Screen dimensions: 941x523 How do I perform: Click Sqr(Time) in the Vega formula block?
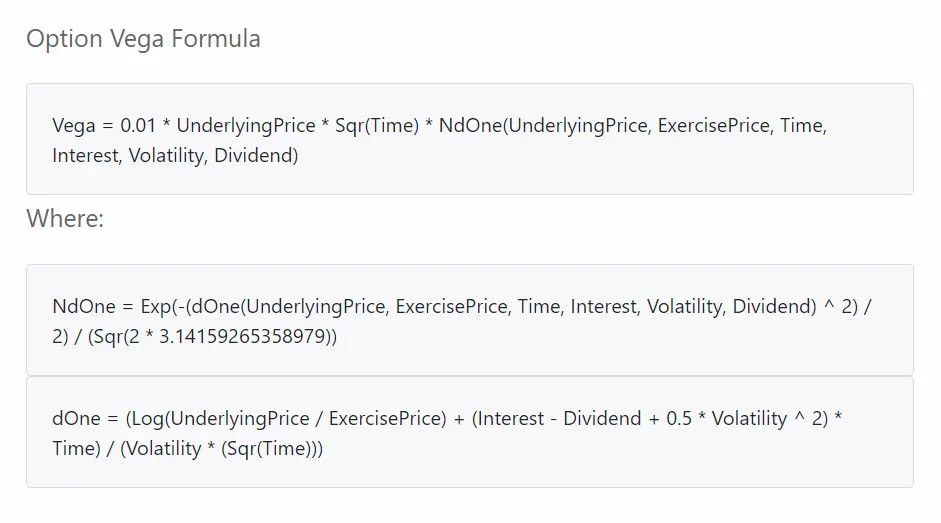pos(377,125)
